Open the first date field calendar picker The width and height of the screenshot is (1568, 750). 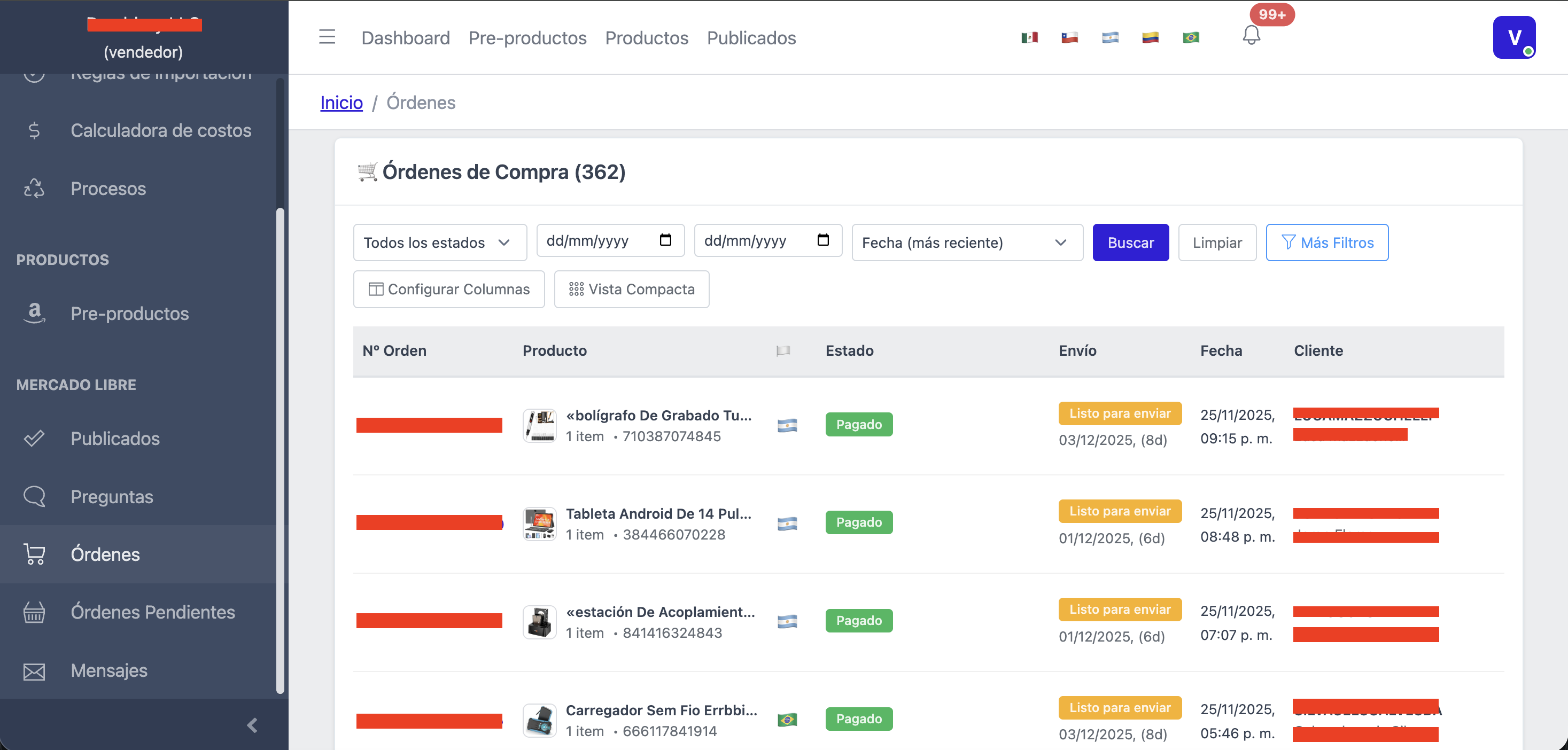click(665, 240)
